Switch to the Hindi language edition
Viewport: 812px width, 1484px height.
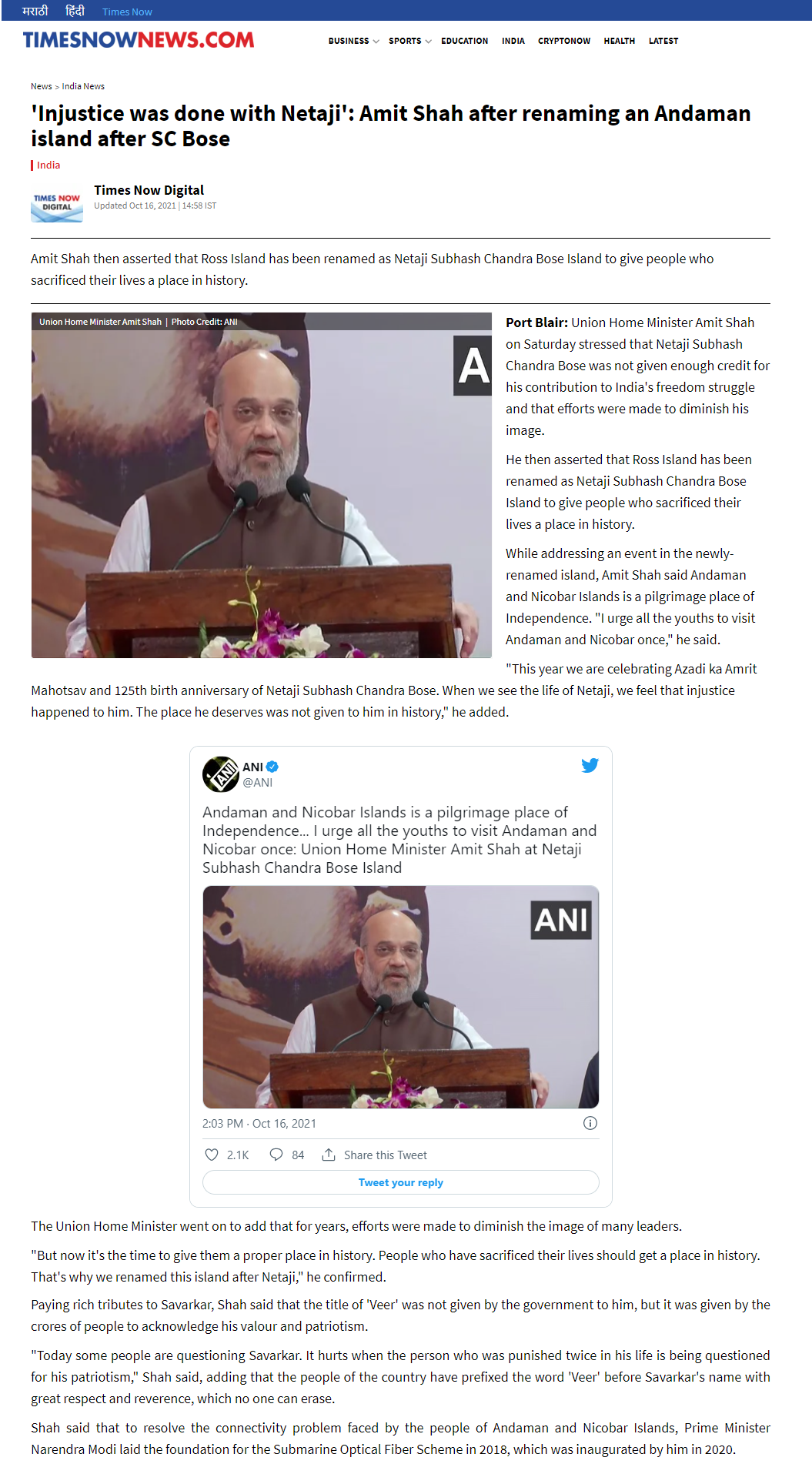pyautogui.click(x=75, y=11)
